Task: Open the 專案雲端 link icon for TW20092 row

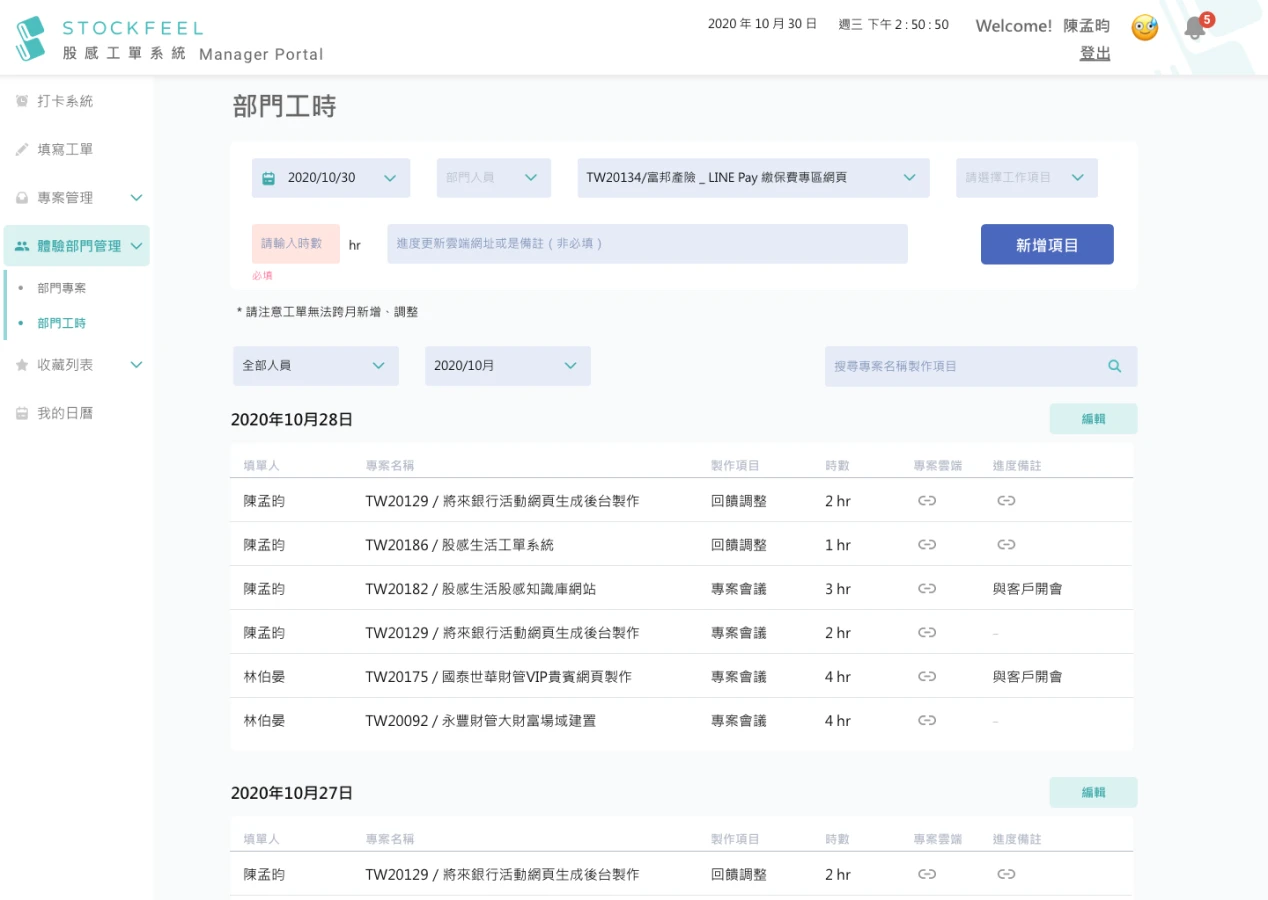Action: [927, 721]
